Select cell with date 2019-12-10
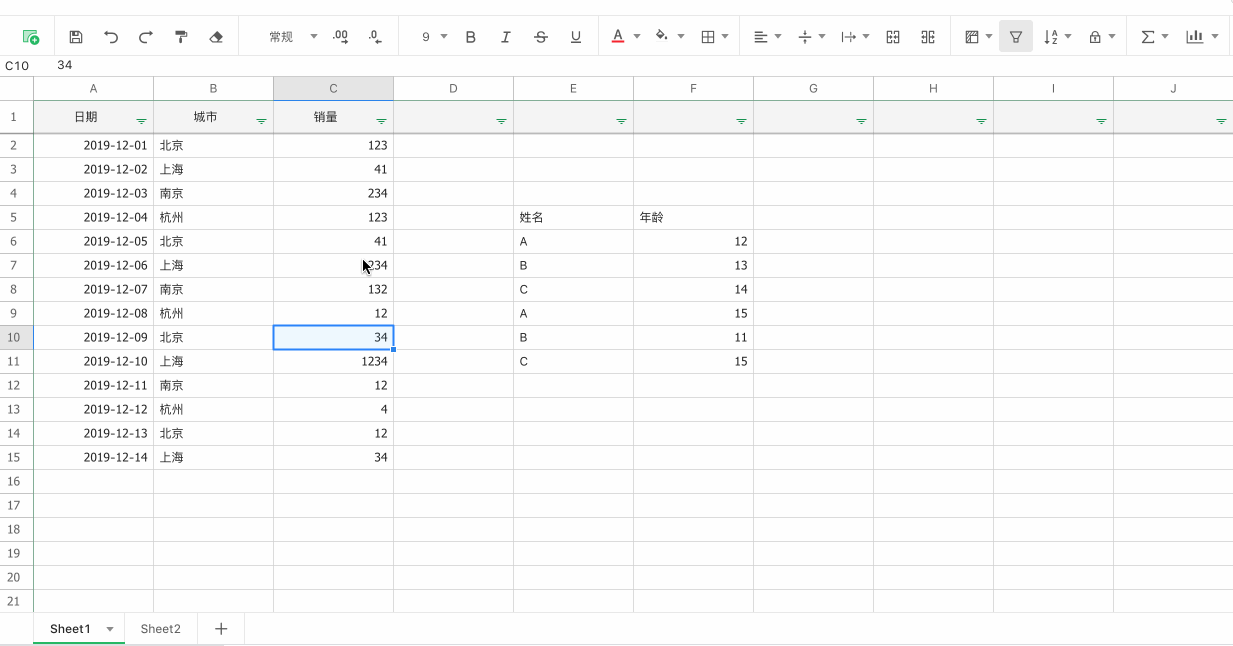 pyautogui.click(x=94, y=361)
